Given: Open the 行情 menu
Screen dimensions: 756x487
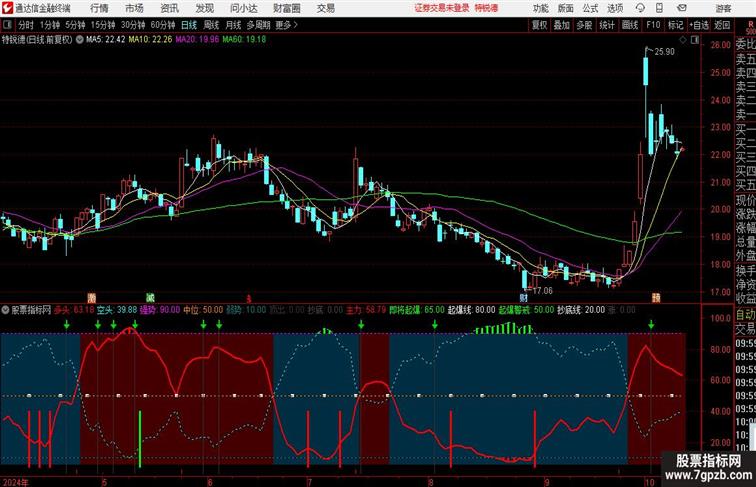Looking at the screenshot, I should (x=99, y=8).
